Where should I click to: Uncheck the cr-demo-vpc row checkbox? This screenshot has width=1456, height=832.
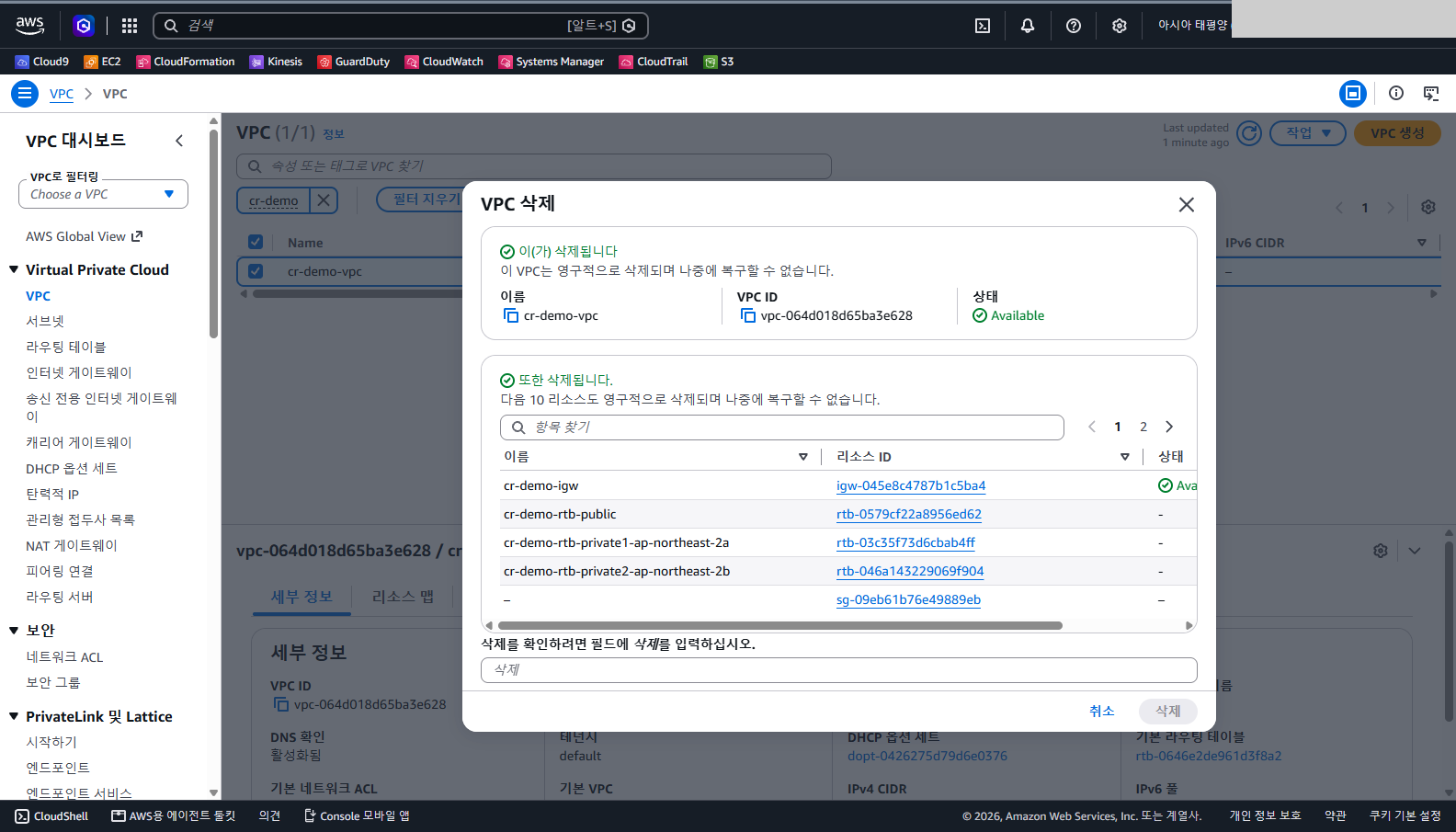[256, 271]
